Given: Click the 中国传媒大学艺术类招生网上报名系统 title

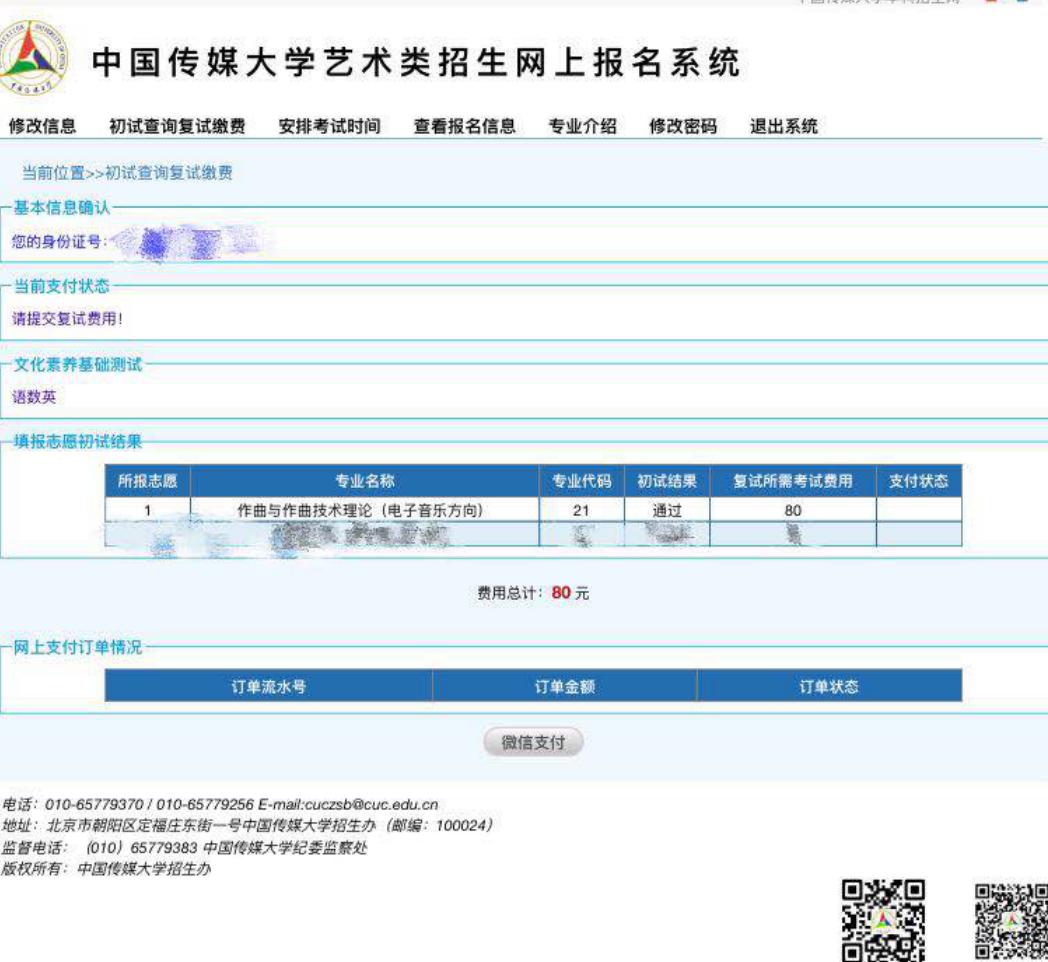Looking at the screenshot, I should pyautogui.click(x=416, y=62).
